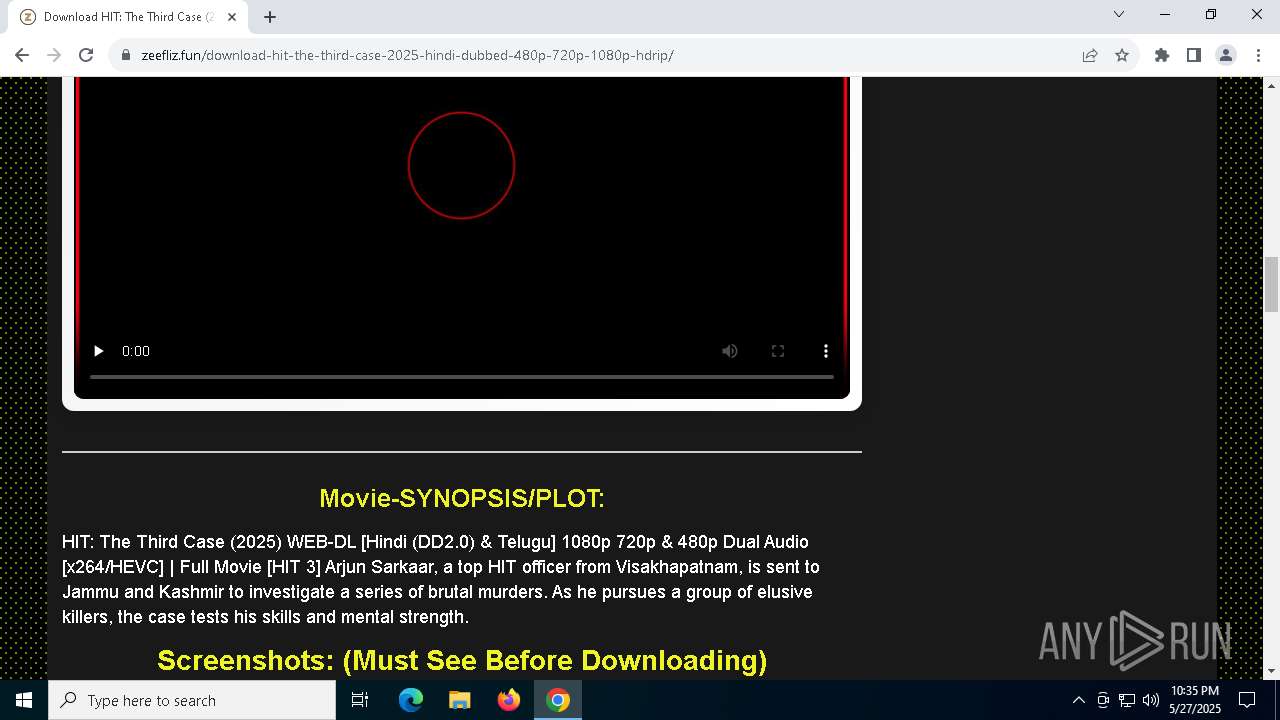The image size is (1280, 720).
Task: Share this page from address bar
Action: click(1090, 55)
